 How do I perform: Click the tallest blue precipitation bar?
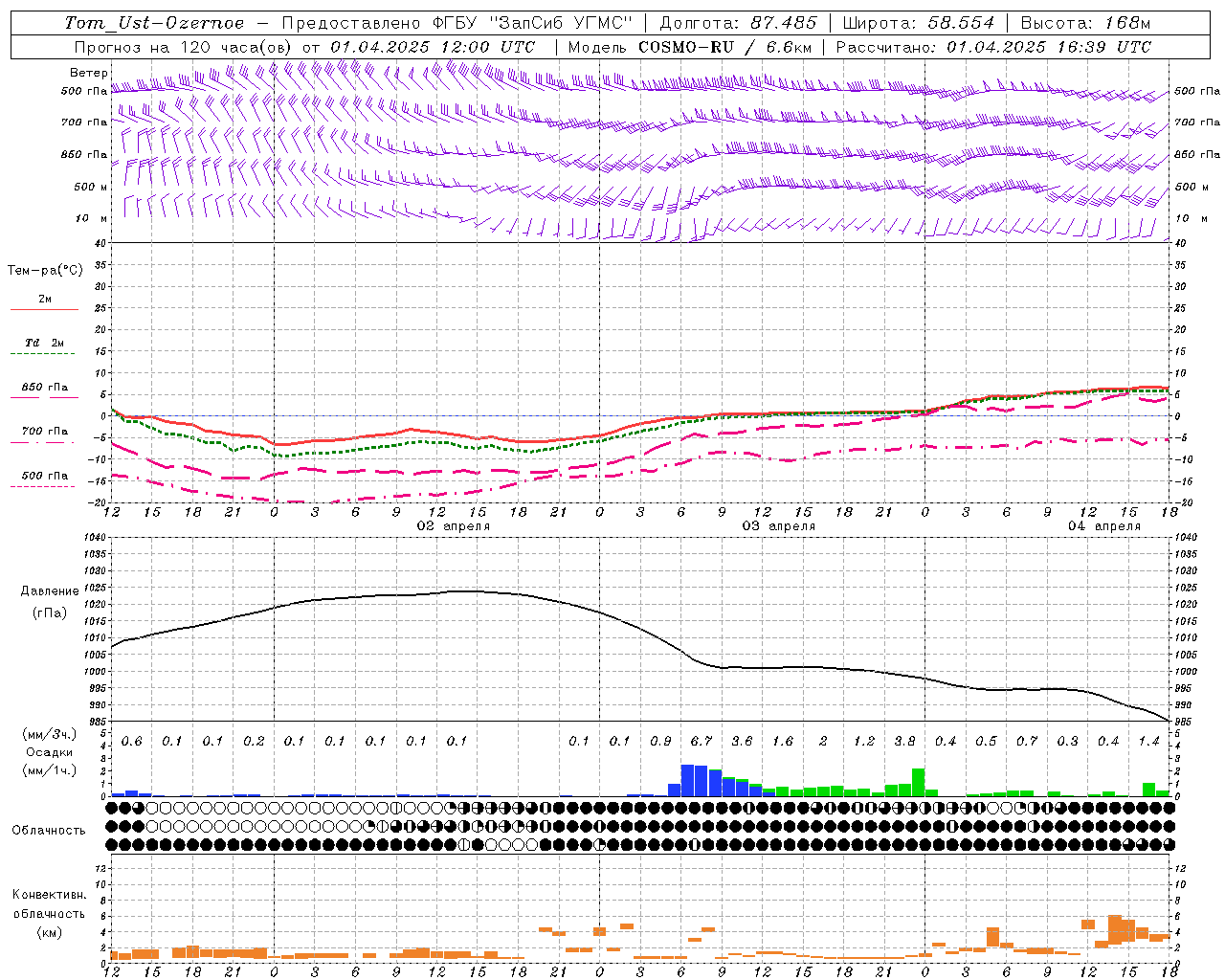[687, 780]
